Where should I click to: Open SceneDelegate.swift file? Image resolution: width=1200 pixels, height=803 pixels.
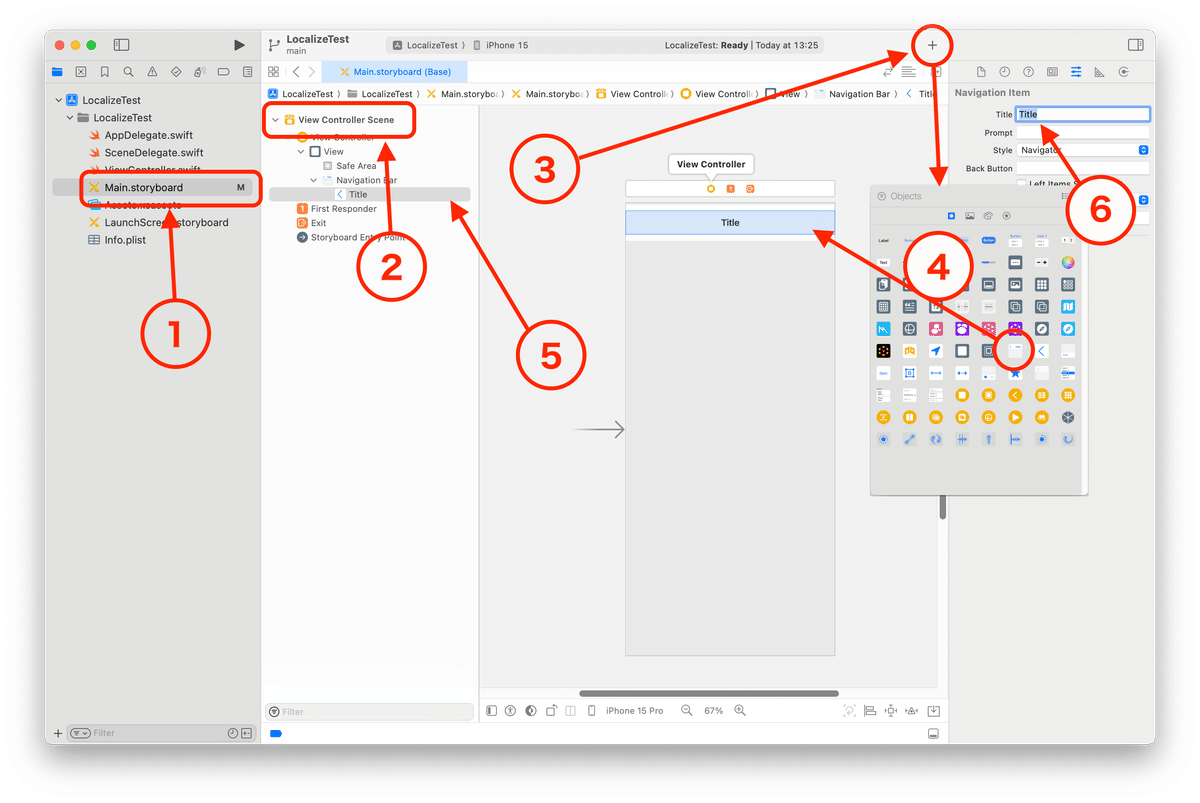pyautogui.click(x=153, y=153)
